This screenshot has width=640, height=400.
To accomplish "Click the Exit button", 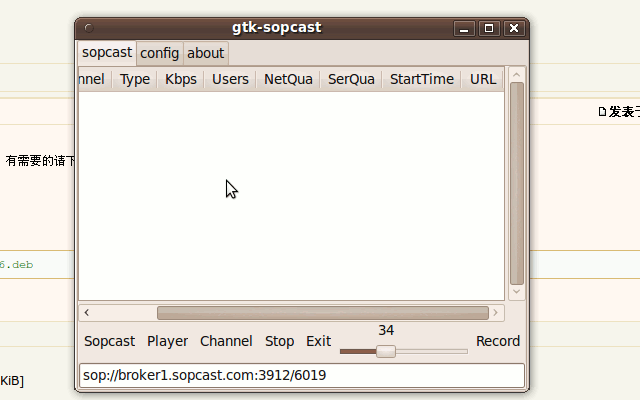I will click(318, 341).
